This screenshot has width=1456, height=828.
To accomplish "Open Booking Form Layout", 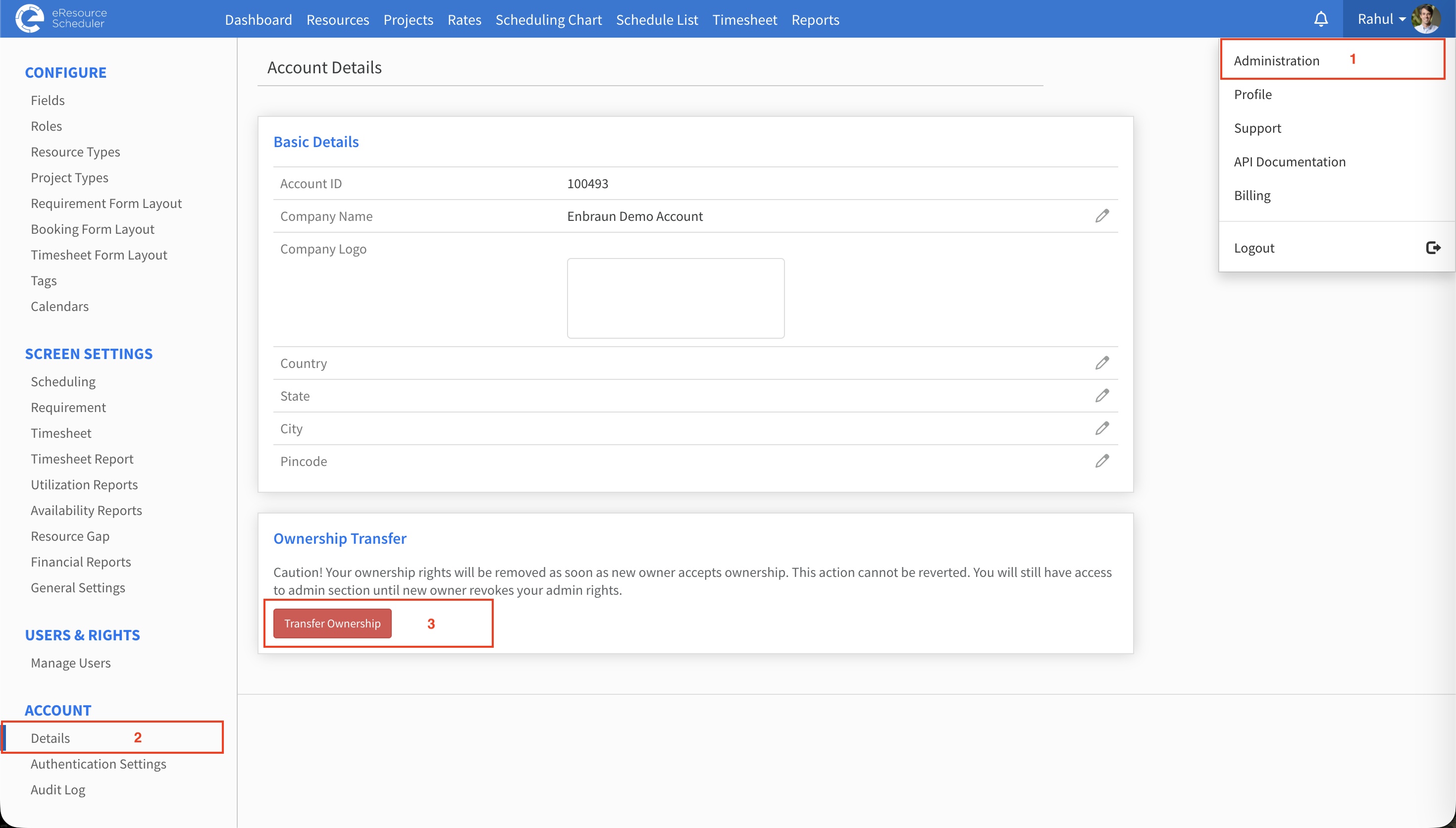I will pyautogui.click(x=92, y=229).
